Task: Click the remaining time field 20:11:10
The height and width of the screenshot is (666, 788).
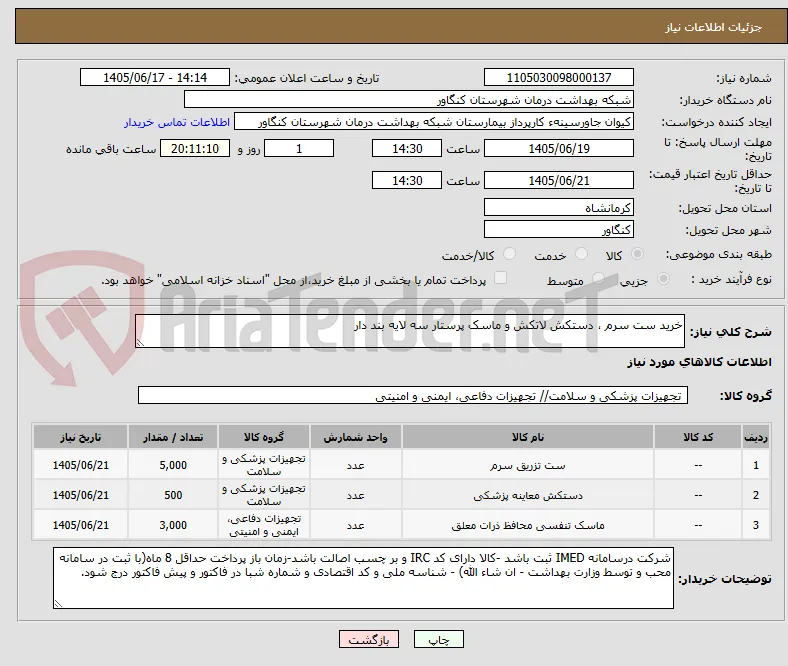Action: pos(195,149)
